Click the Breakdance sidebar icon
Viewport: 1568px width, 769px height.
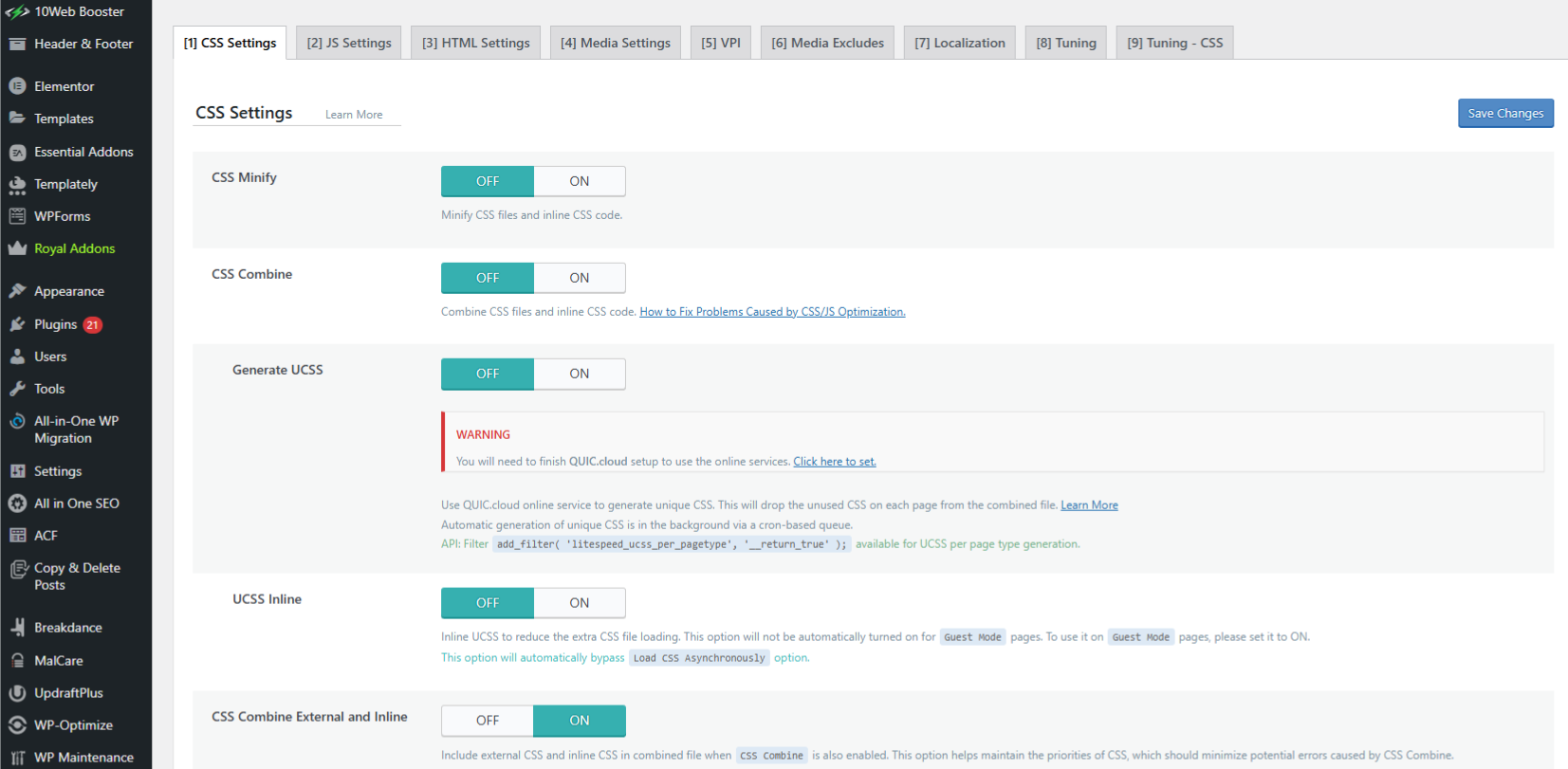[x=17, y=628]
